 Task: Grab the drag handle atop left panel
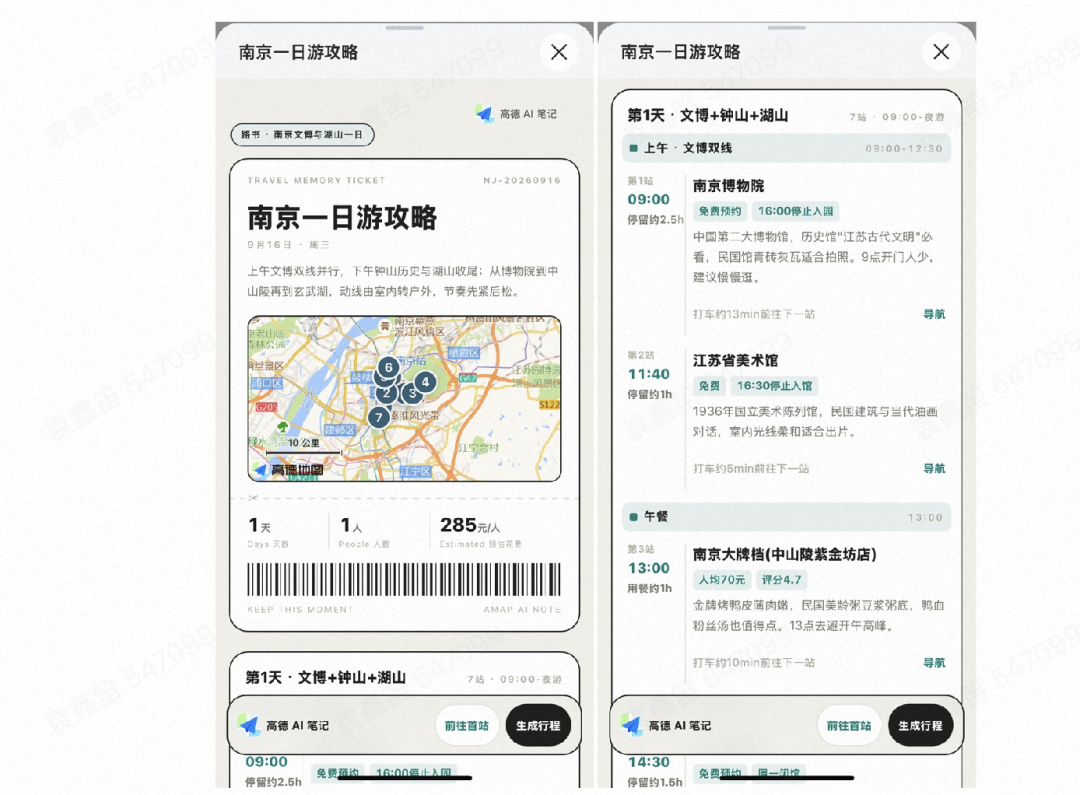(404, 28)
